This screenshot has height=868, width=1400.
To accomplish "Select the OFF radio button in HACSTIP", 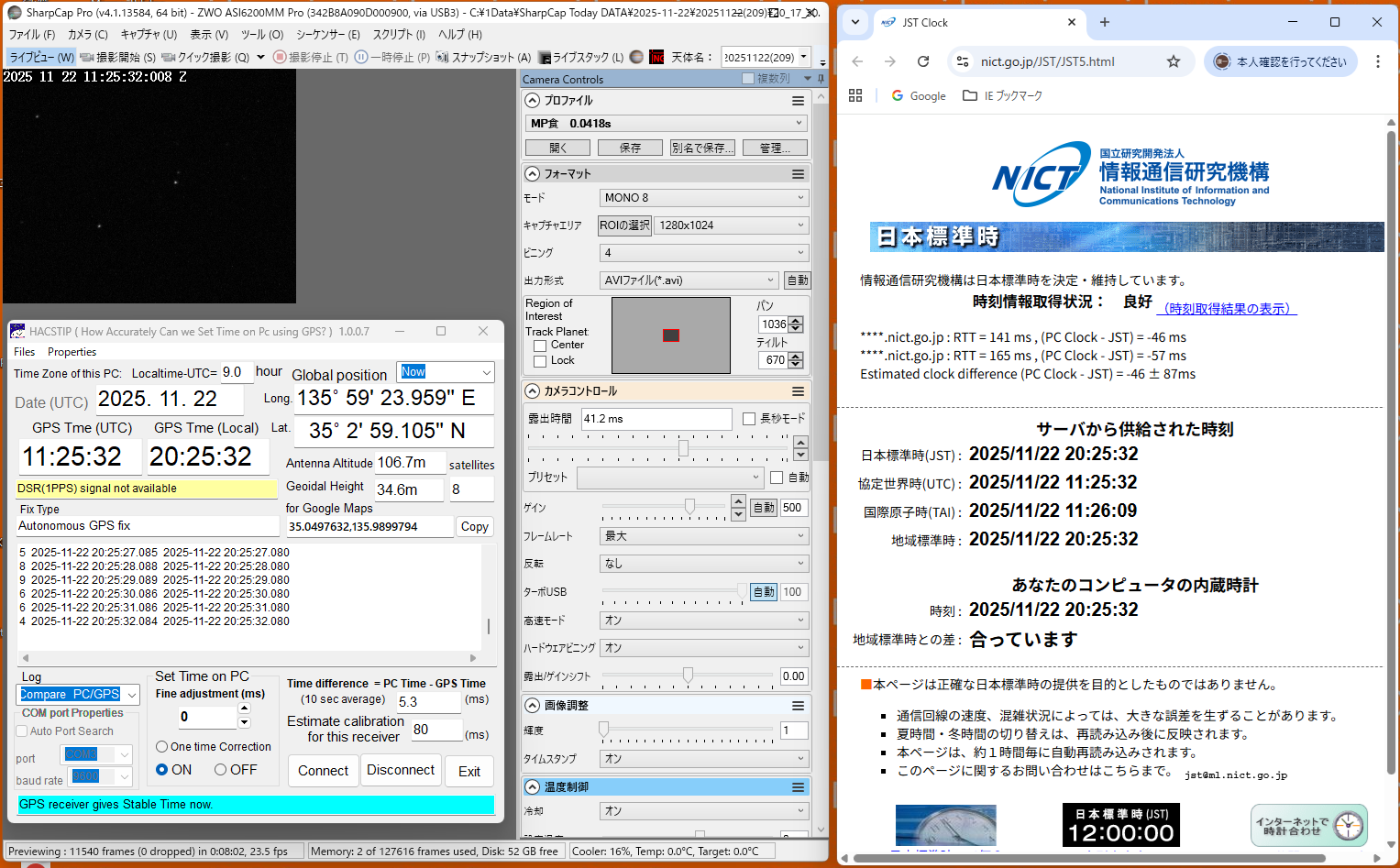I will point(221,770).
